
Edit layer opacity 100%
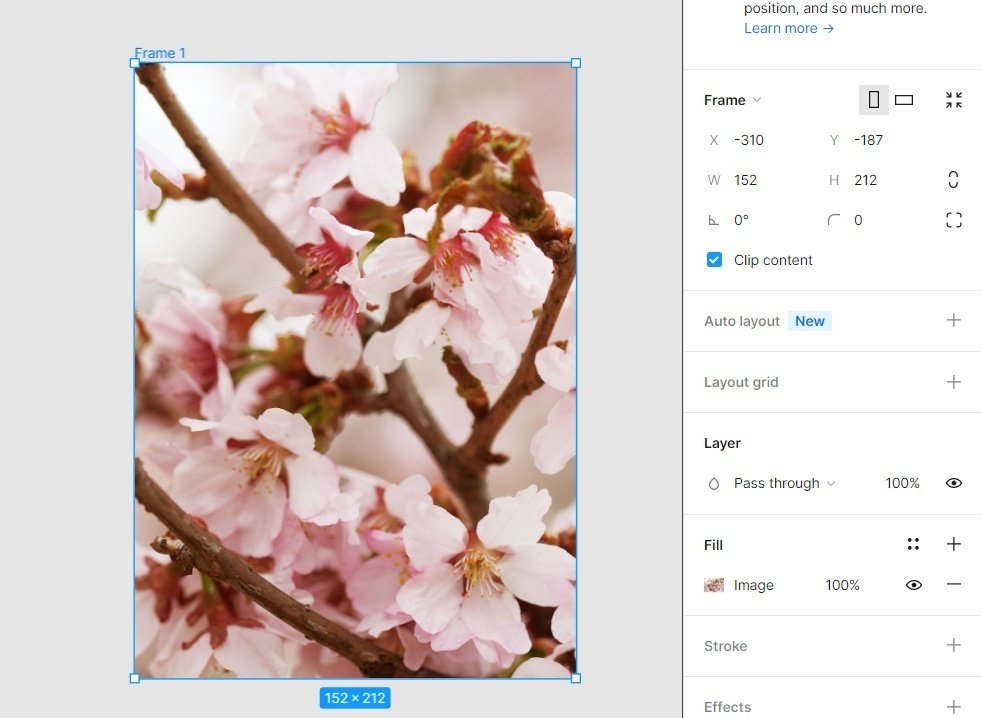point(902,483)
